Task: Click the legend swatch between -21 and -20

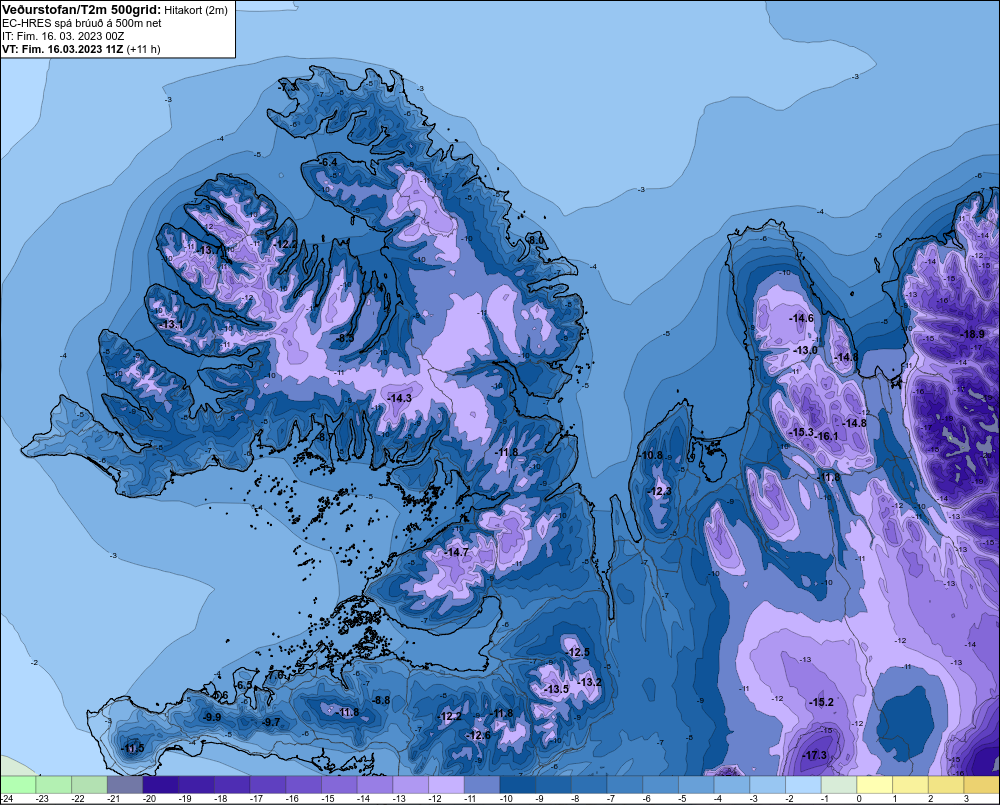Action: 125,785
